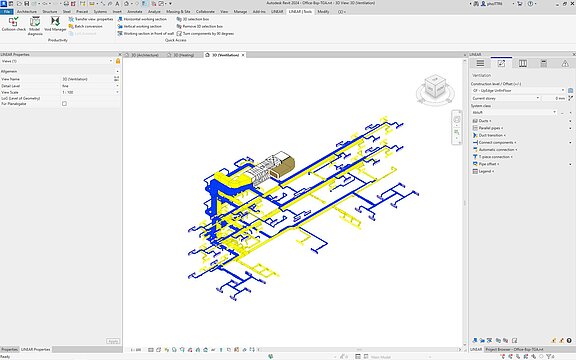Viewport: 576px width, 360px height.
Task: Switch to the Architecture ribbon tab
Action: coord(27,12)
